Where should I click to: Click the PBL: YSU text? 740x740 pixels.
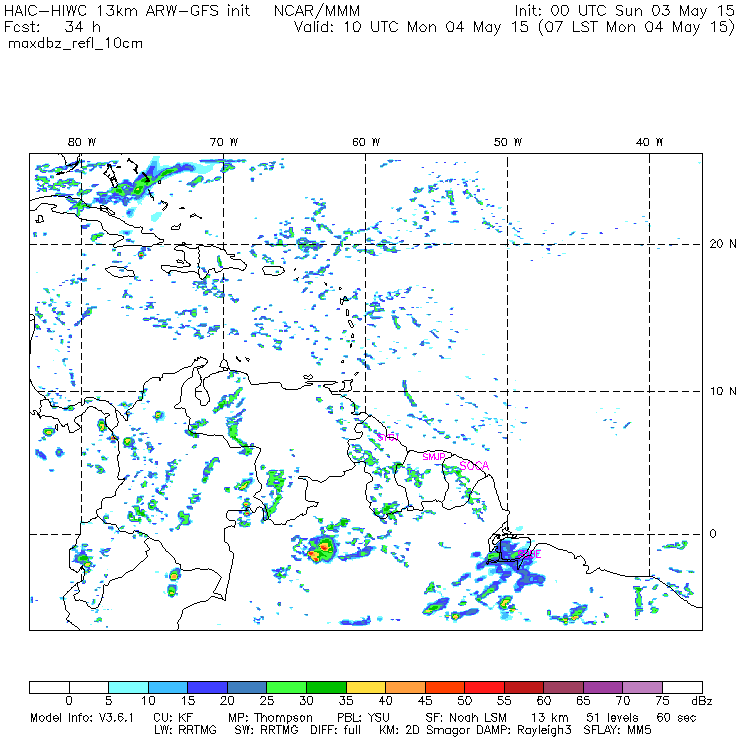(362, 718)
